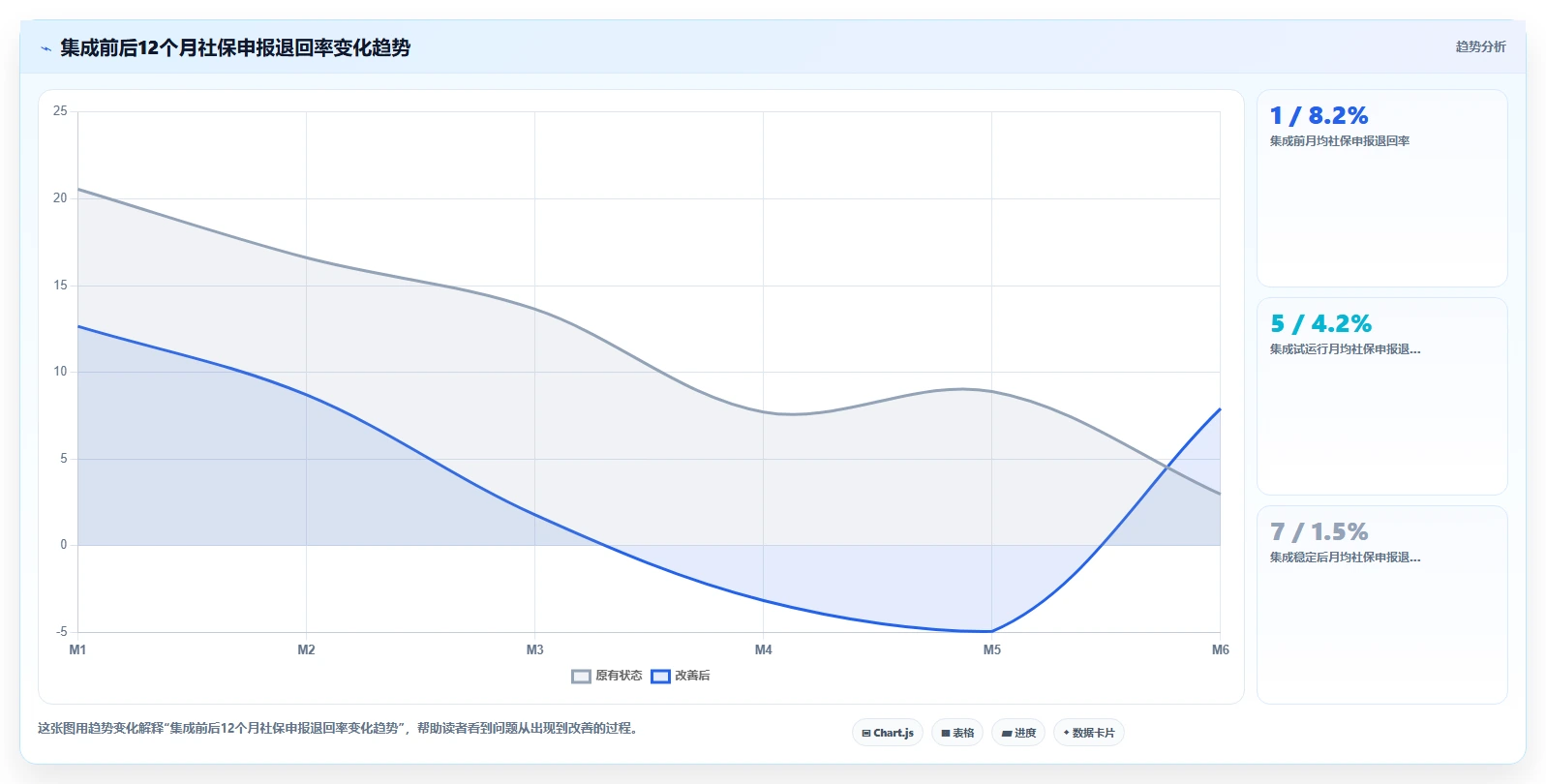Click the 20 y-axis value
The image size is (1546, 784).
(60, 198)
